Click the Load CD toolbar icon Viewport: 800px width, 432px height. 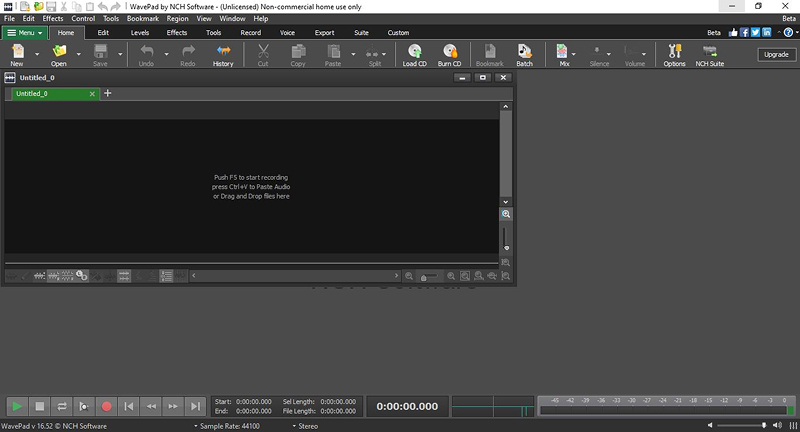[x=414, y=55]
